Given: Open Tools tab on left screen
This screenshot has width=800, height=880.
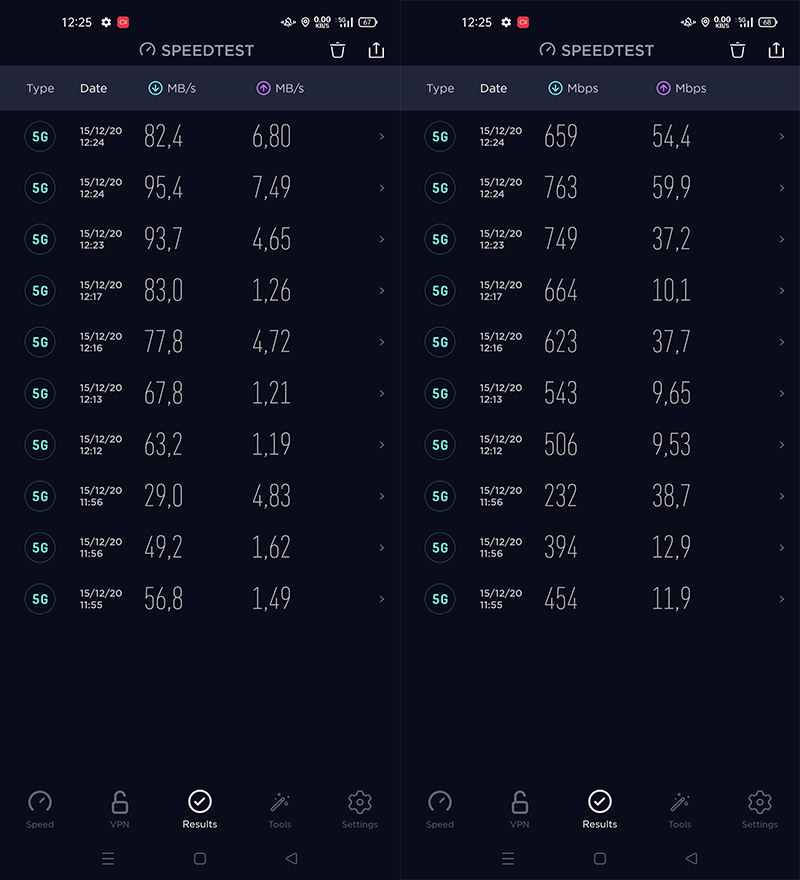Looking at the screenshot, I should (x=280, y=809).
